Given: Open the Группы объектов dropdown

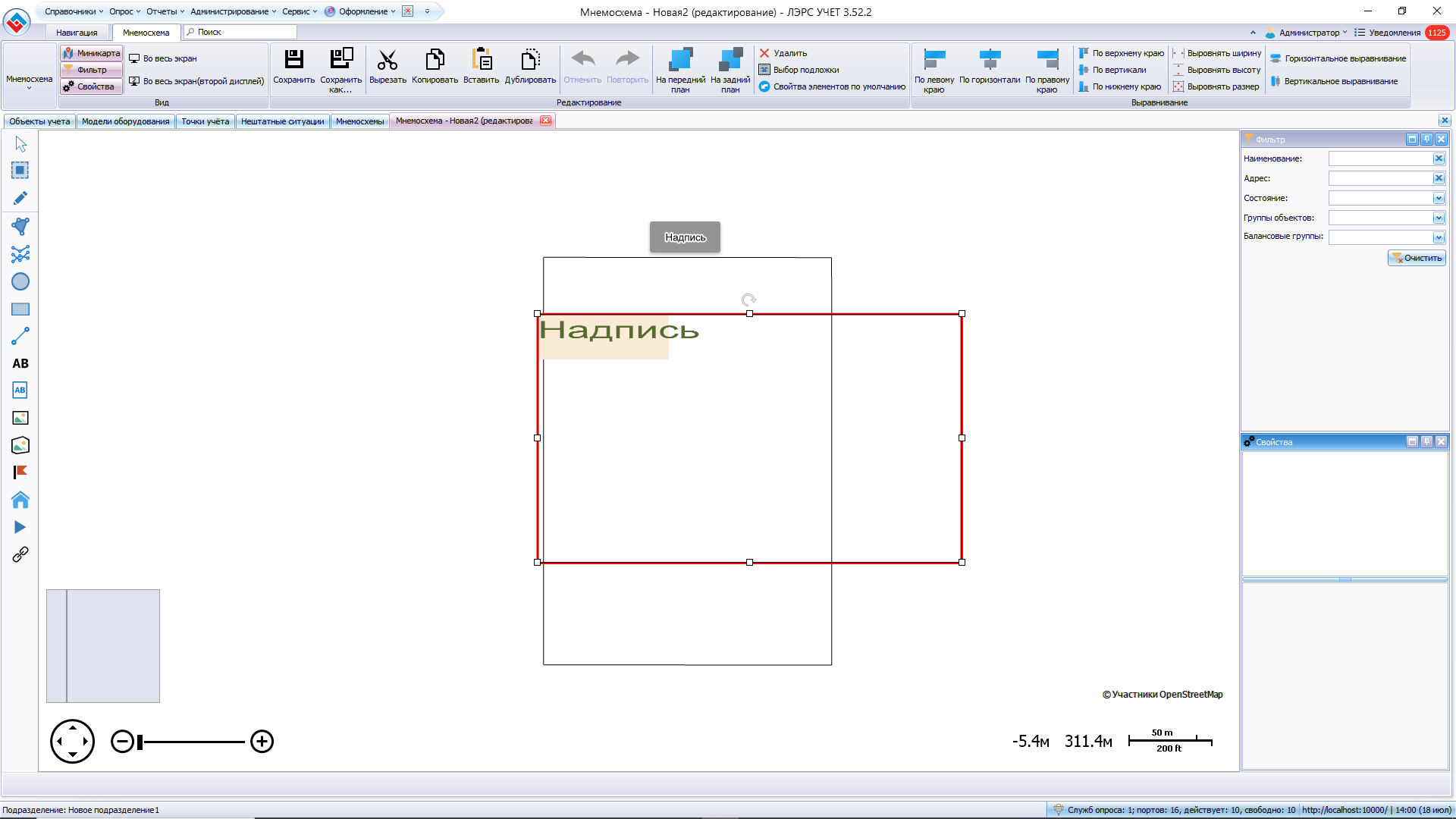Looking at the screenshot, I should [1439, 218].
